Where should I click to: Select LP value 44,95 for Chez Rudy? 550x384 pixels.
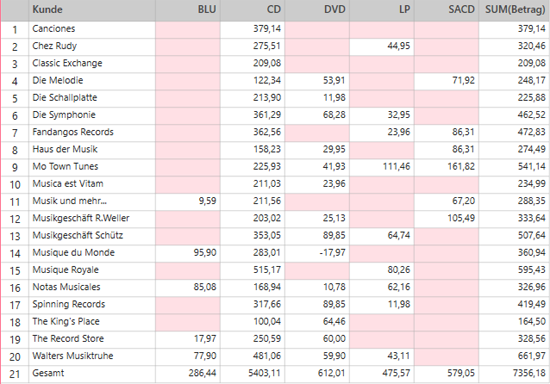click(x=382, y=47)
